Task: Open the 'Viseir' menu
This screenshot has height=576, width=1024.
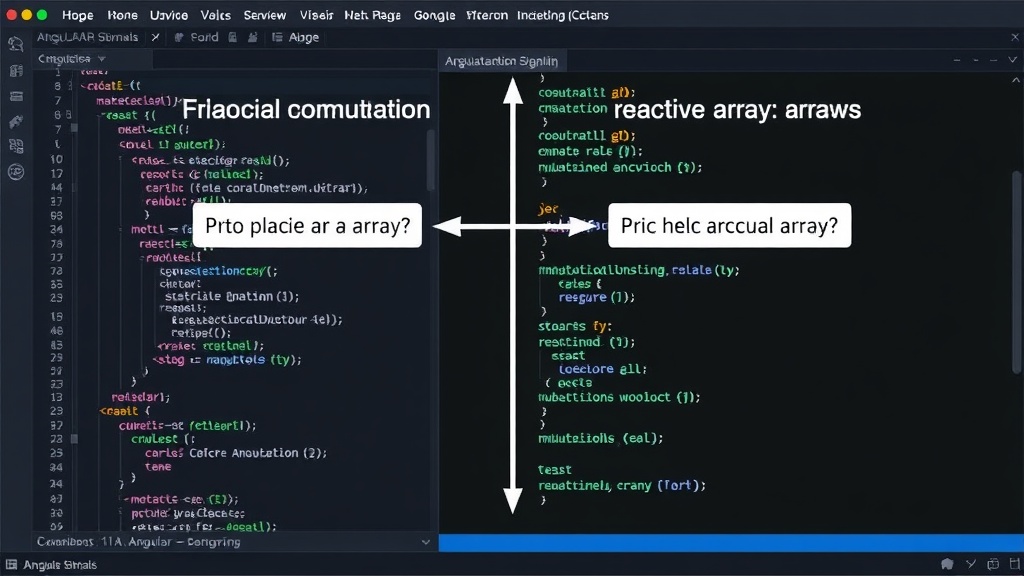Action: pos(316,15)
